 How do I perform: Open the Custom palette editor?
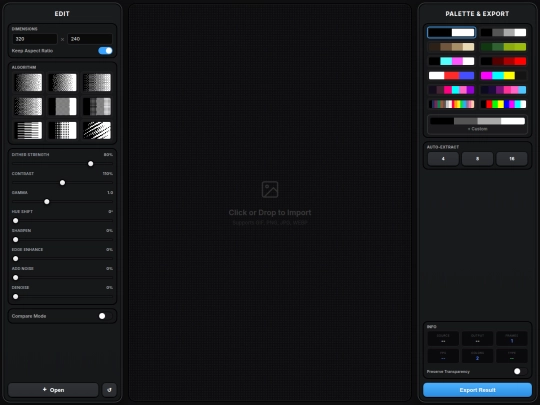(477, 124)
